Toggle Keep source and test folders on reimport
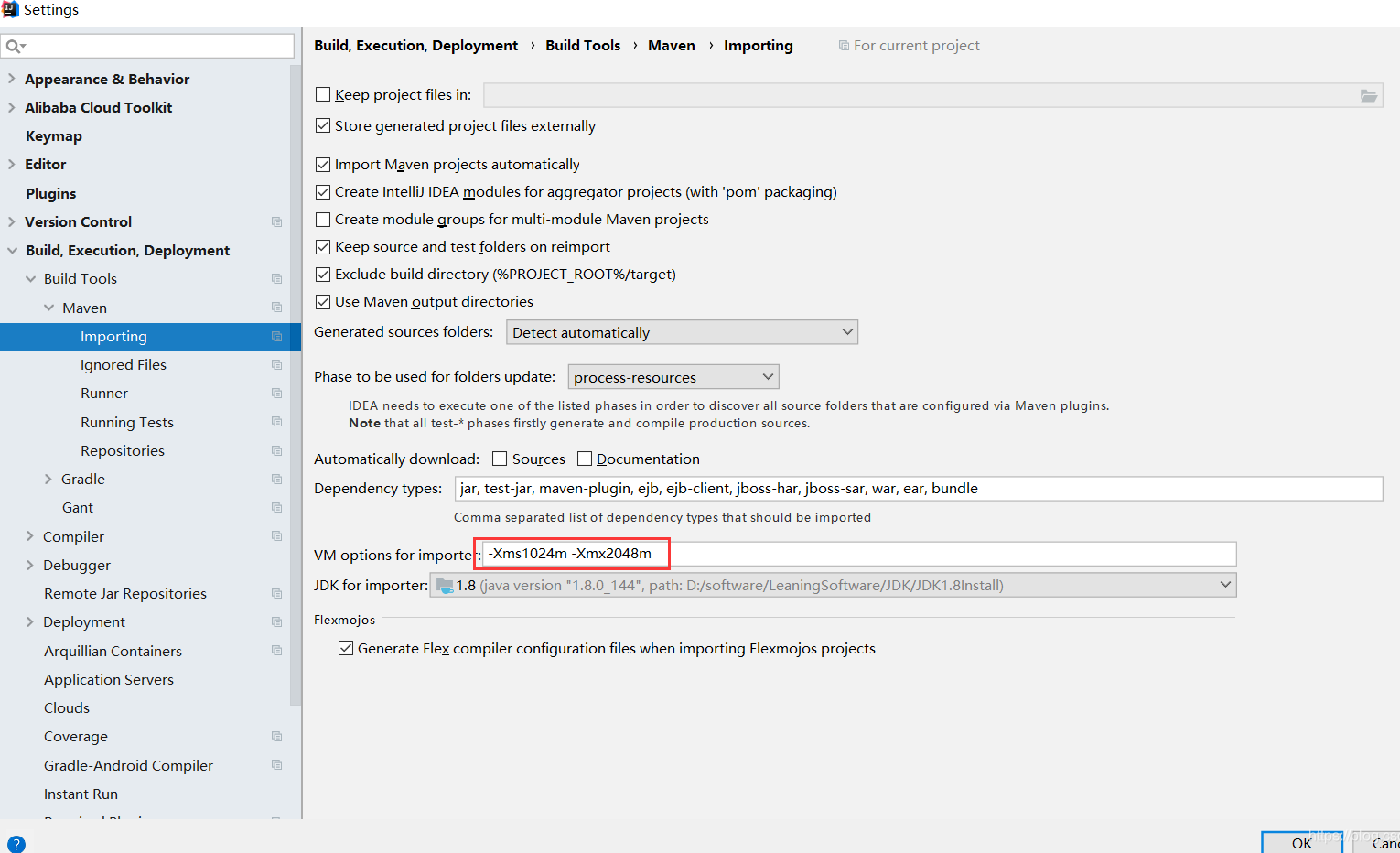The image size is (1400, 853). click(323, 247)
